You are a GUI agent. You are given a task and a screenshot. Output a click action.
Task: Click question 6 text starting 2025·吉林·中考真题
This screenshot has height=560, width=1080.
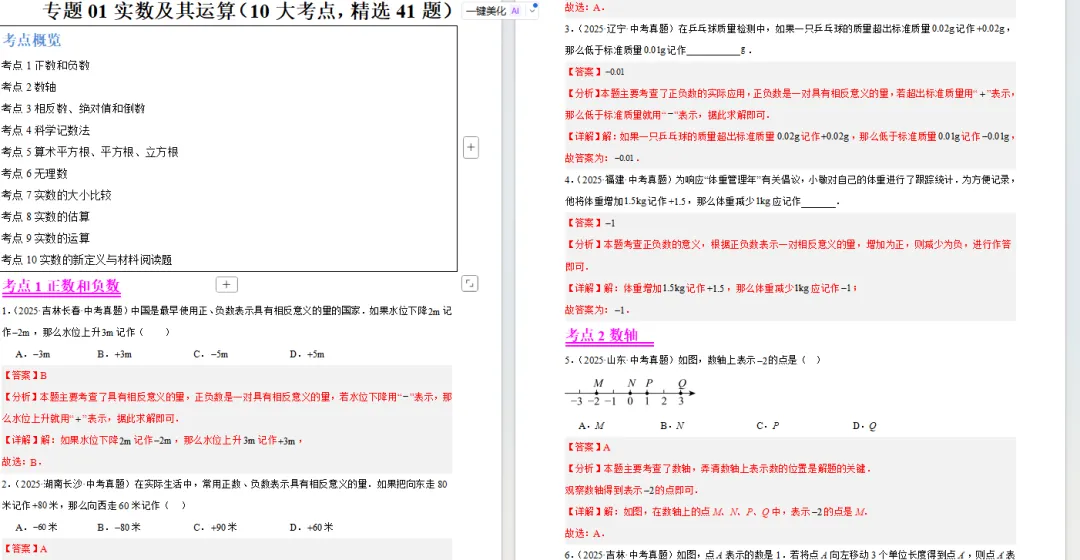tap(790, 554)
